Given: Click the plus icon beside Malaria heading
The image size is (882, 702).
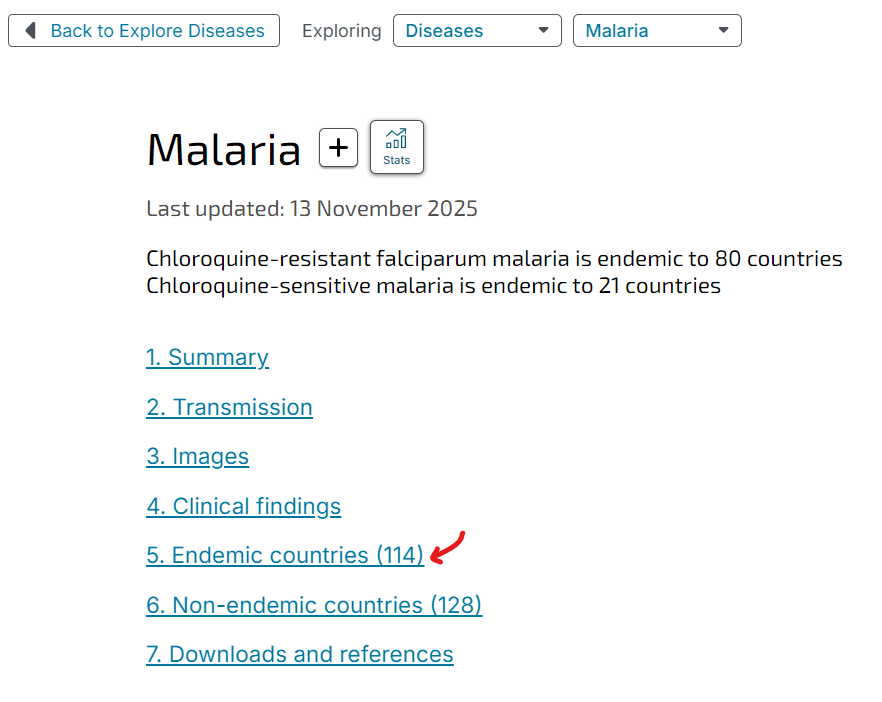Looking at the screenshot, I should point(339,148).
